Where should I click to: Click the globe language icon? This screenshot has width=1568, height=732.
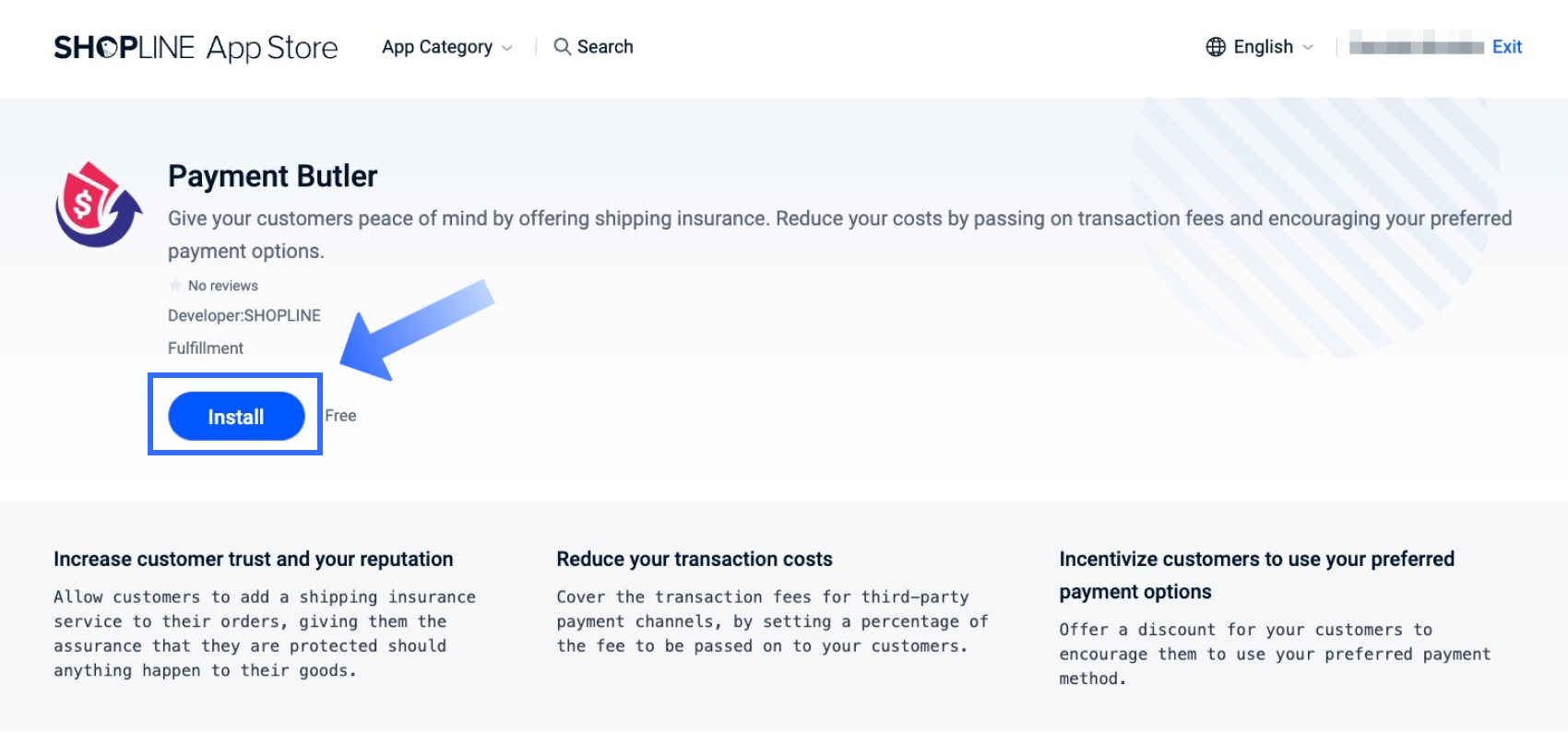coord(1216,47)
